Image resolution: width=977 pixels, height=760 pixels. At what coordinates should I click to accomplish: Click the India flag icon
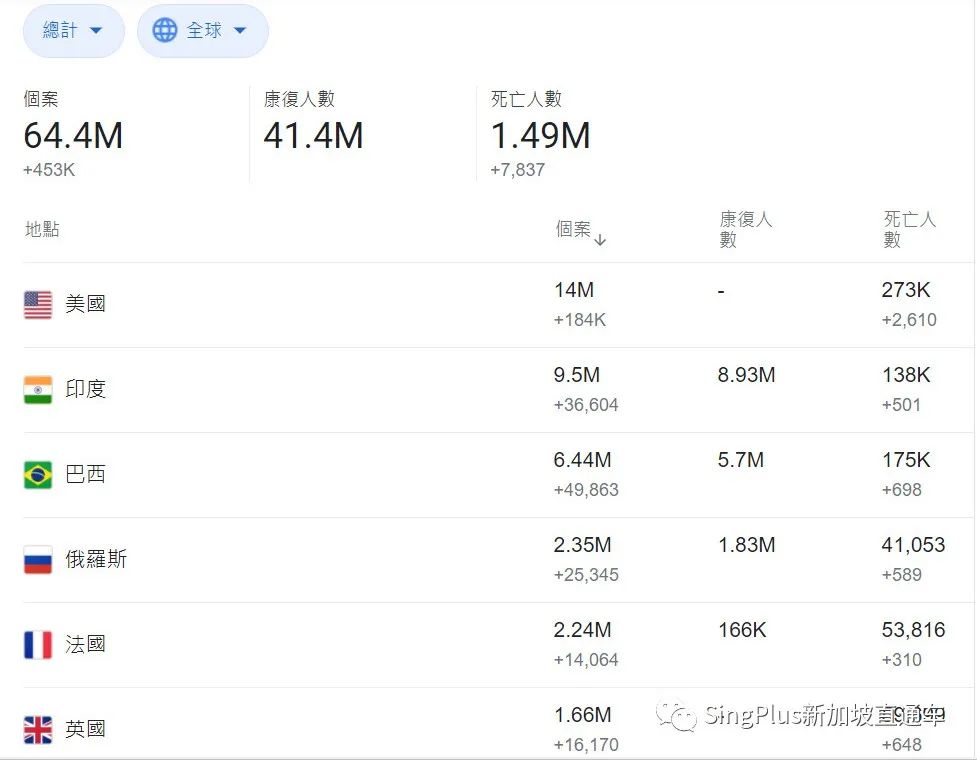[38, 390]
